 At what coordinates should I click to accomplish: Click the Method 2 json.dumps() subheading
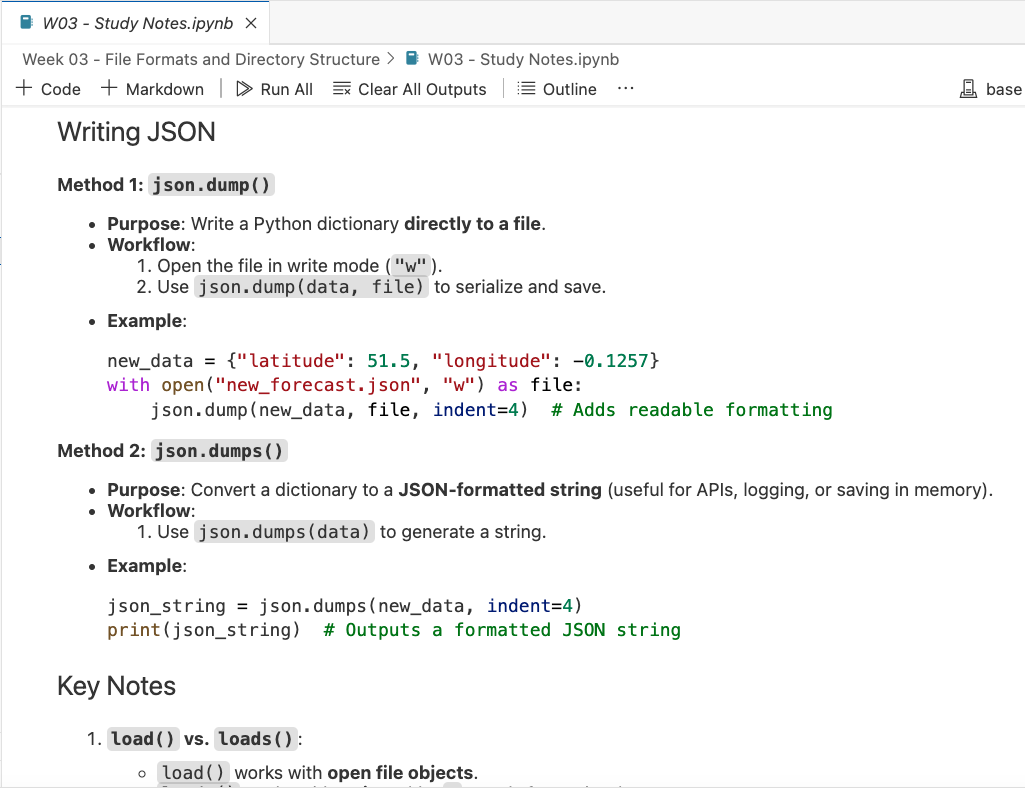(x=172, y=451)
